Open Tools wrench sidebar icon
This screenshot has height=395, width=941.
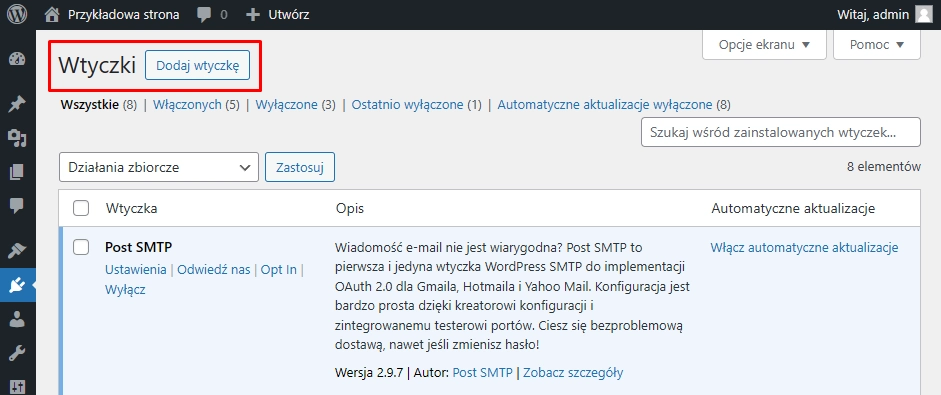click(x=17, y=354)
